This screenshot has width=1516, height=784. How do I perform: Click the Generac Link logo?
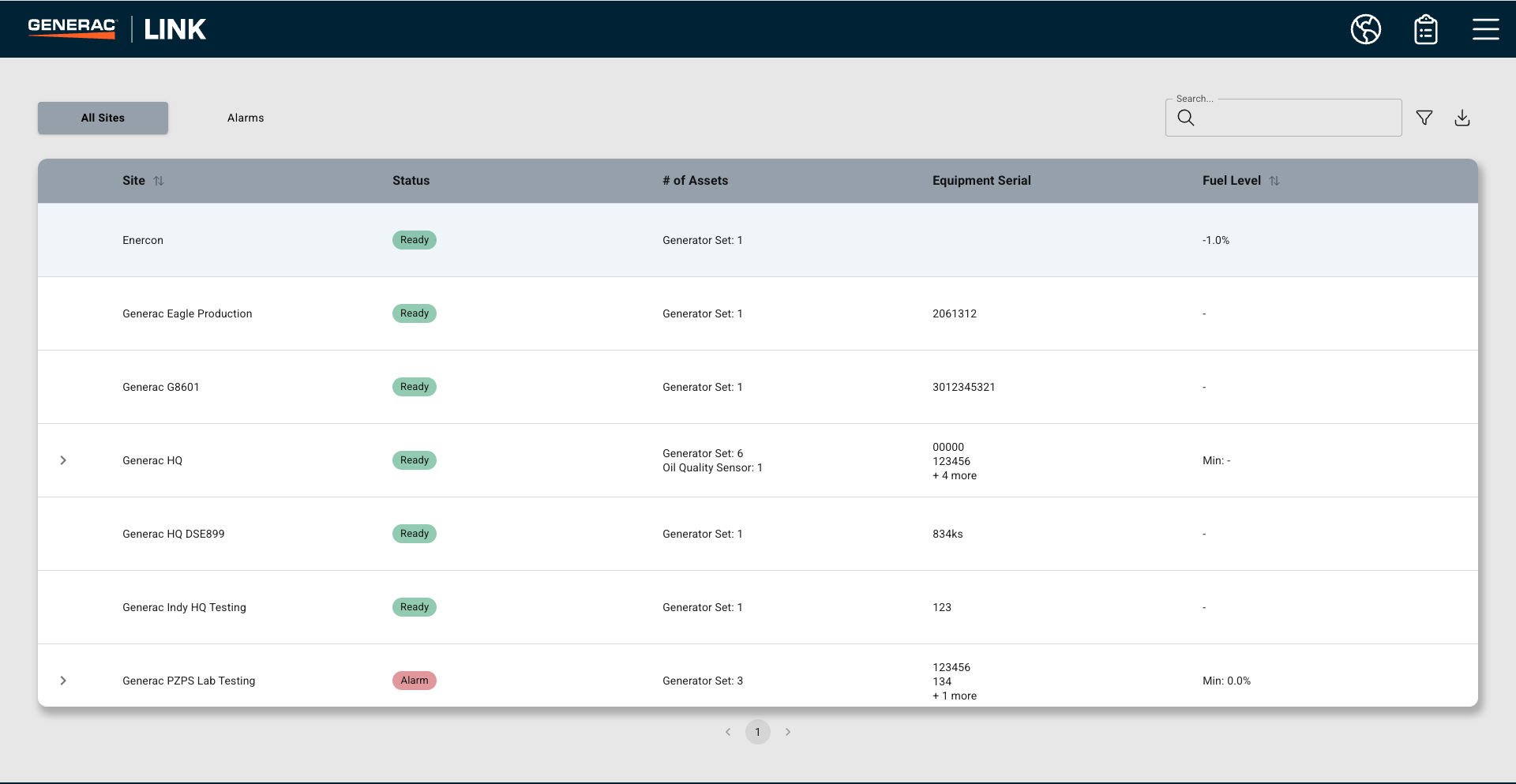pyautogui.click(x=117, y=29)
